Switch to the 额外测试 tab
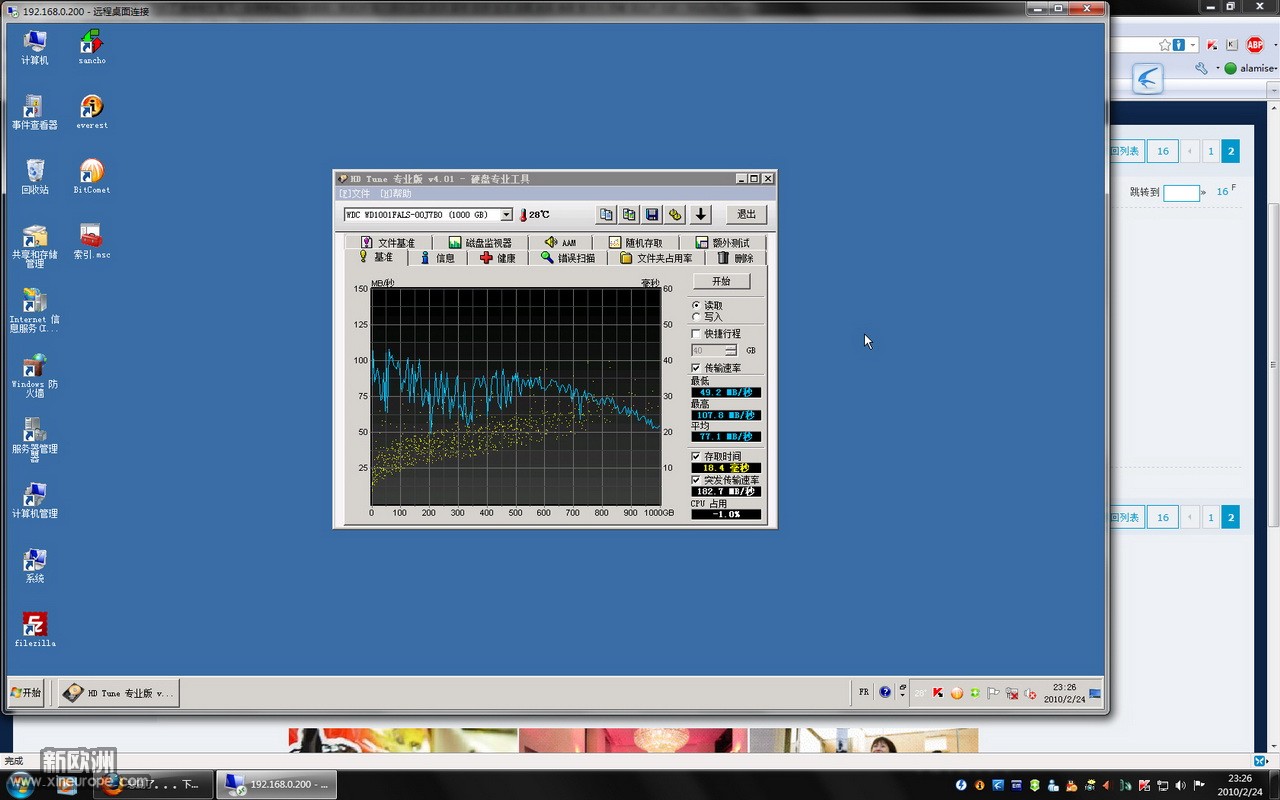 pyautogui.click(x=722, y=243)
